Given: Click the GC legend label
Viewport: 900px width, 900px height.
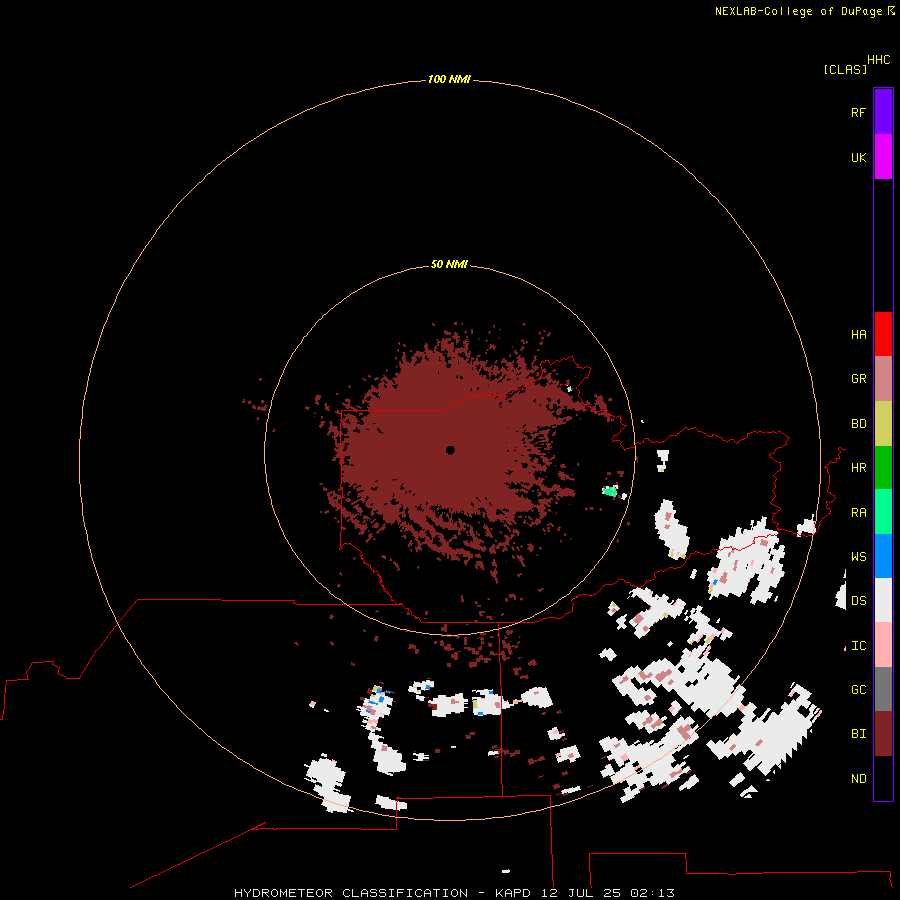Looking at the screenshot, I should 858,690.
